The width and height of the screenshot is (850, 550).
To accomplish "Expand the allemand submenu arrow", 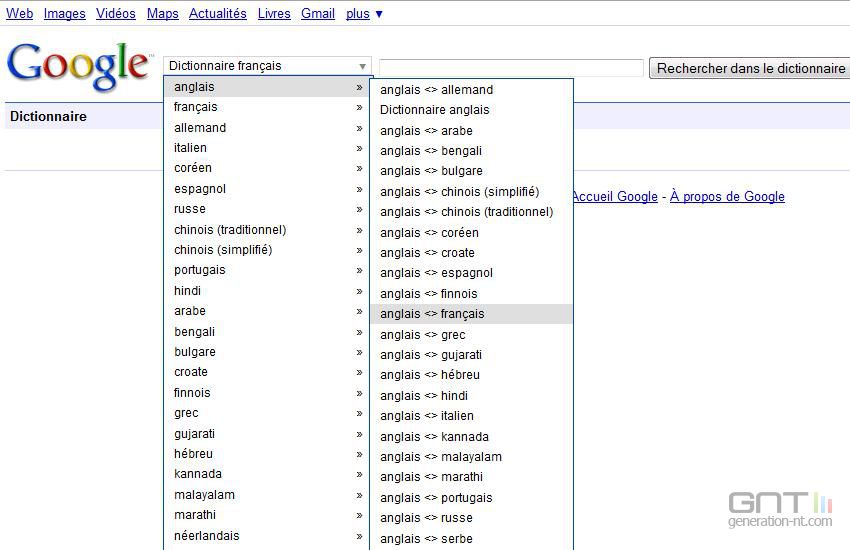I will point(359,128).
